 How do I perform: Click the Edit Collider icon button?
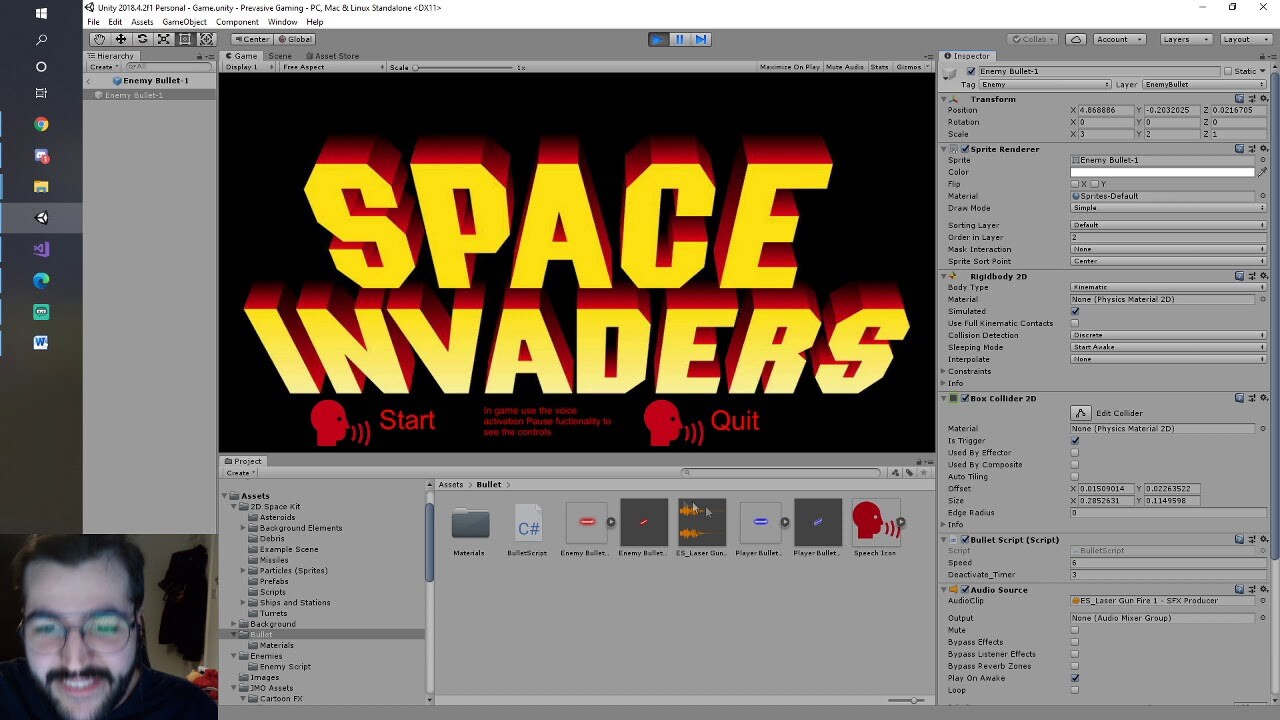(1083, 412)
